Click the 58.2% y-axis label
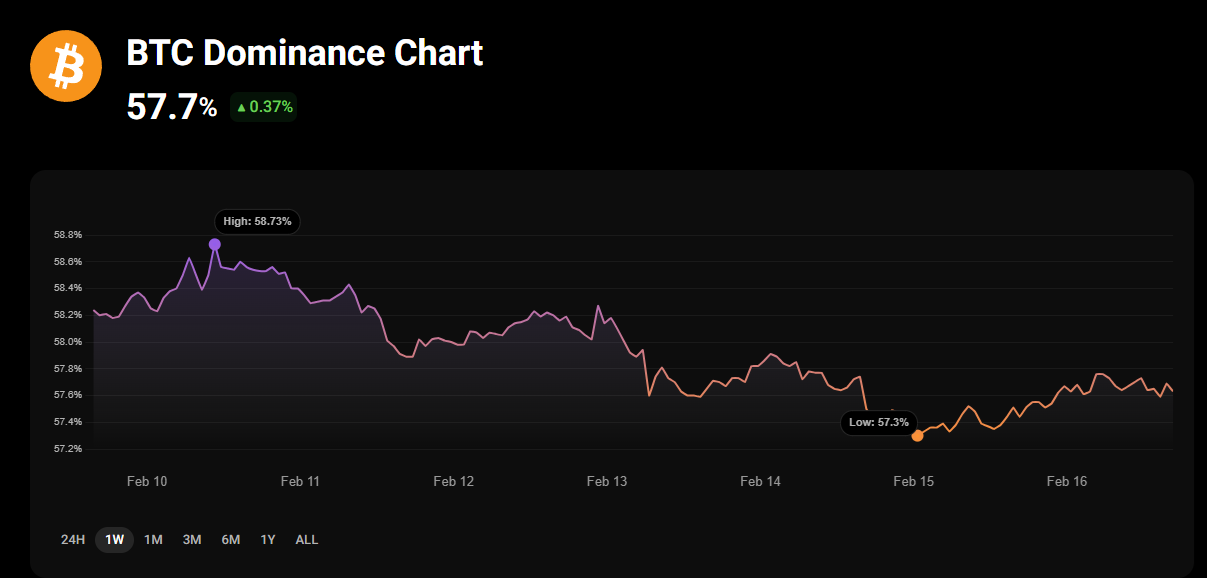This screenshot has width=1207, height=578. (x=68, y=315)
